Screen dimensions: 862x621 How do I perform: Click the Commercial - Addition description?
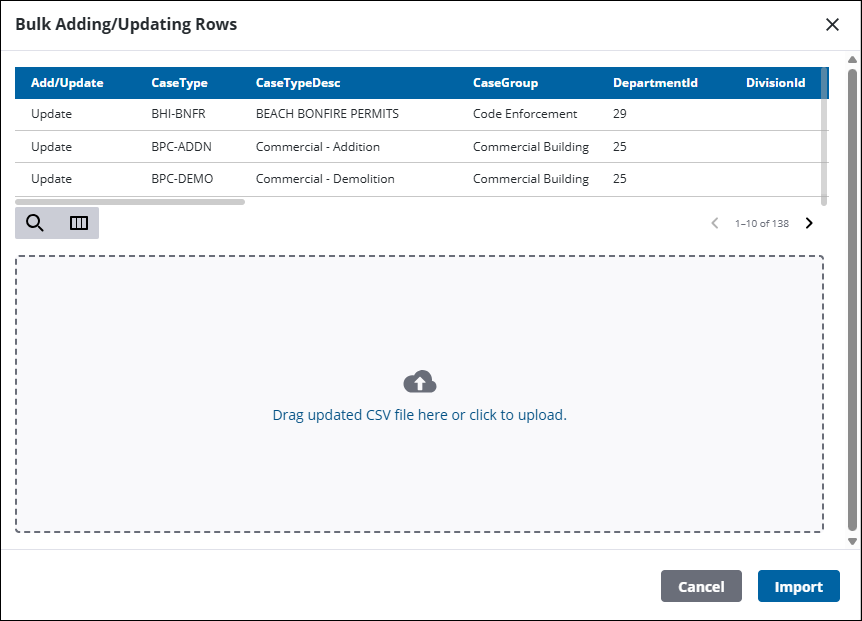318,147
